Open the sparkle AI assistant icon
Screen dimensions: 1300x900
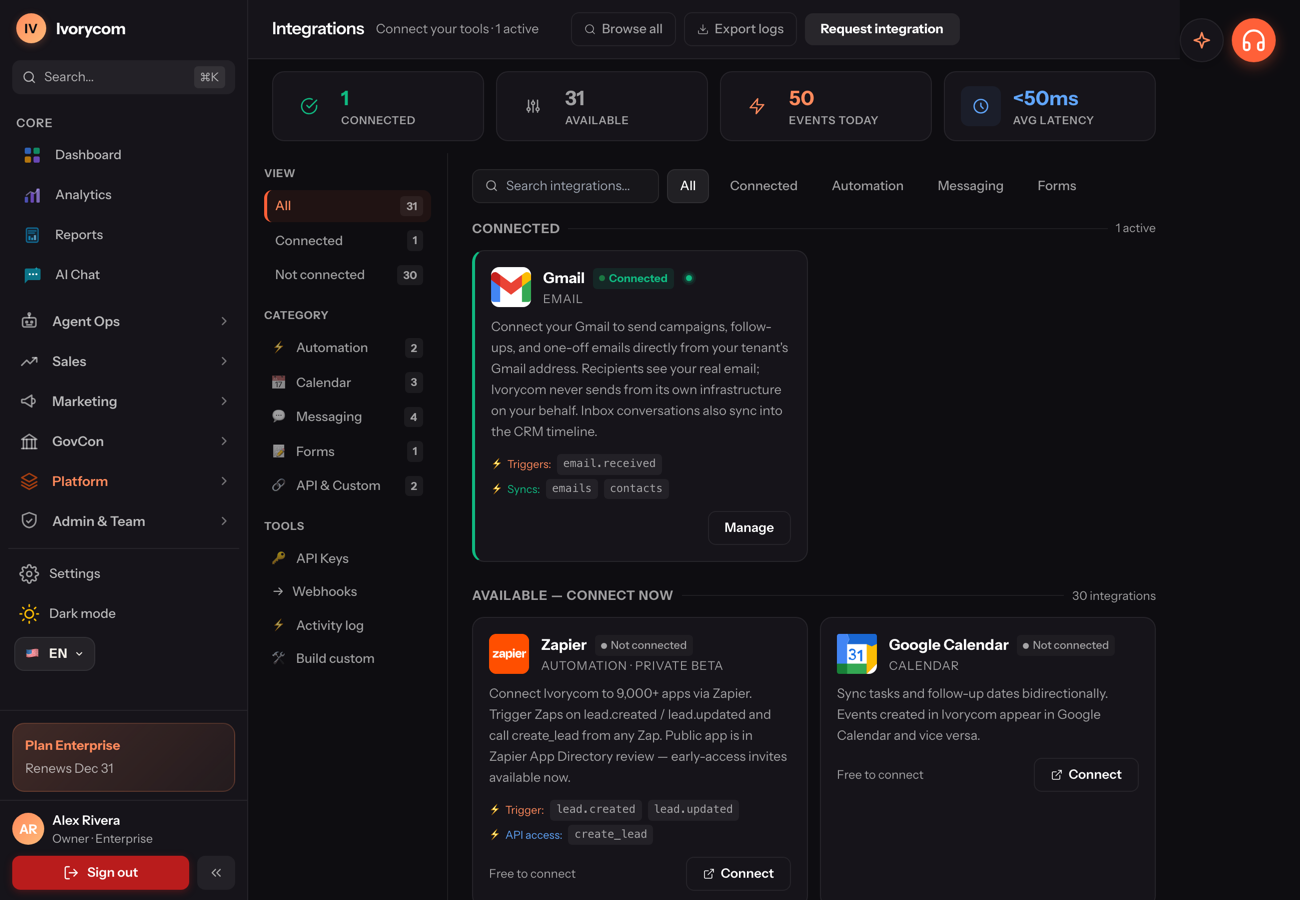coord(1202,41)
